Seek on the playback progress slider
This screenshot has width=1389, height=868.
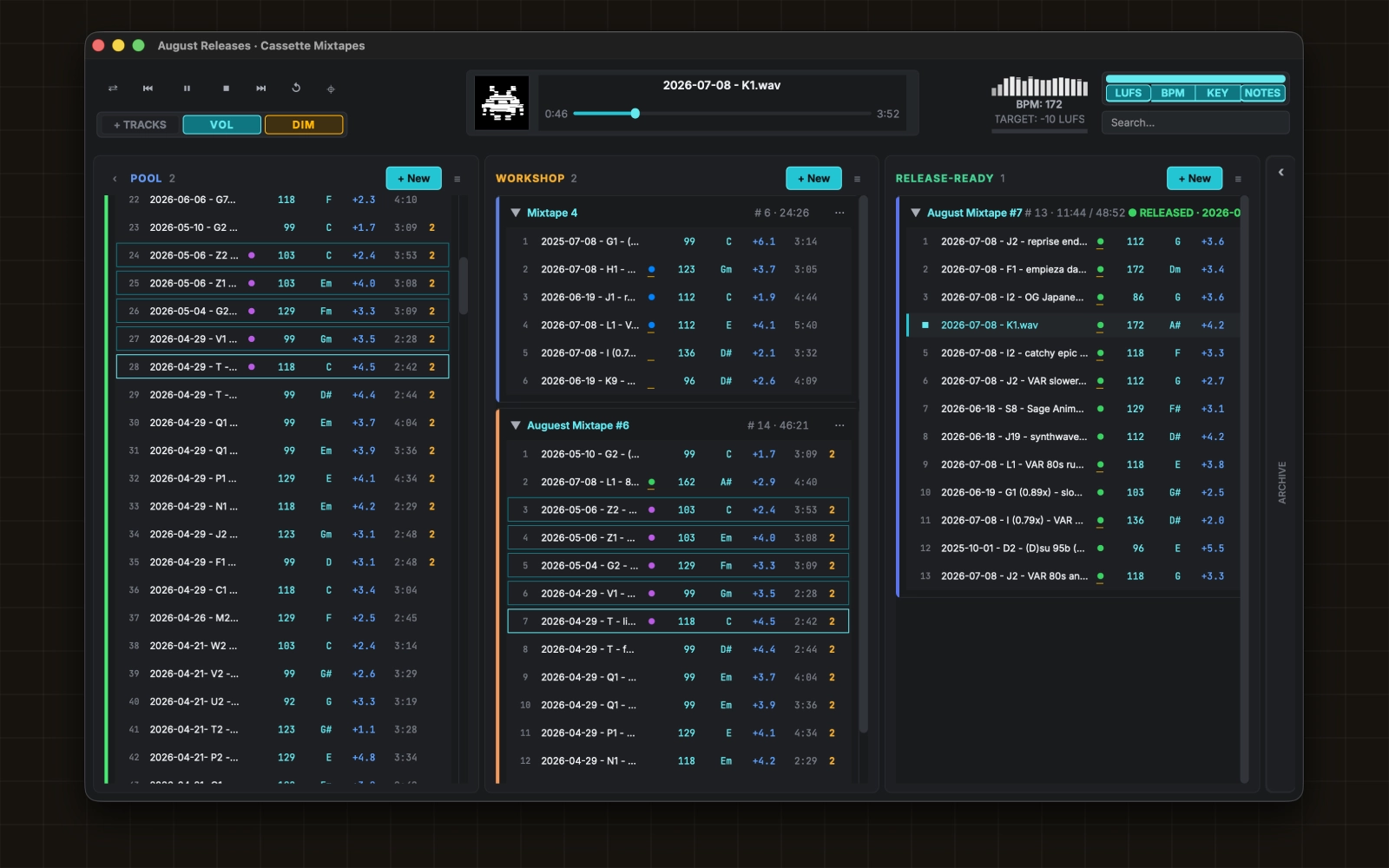pyautogui.click(x=721, y=114)
